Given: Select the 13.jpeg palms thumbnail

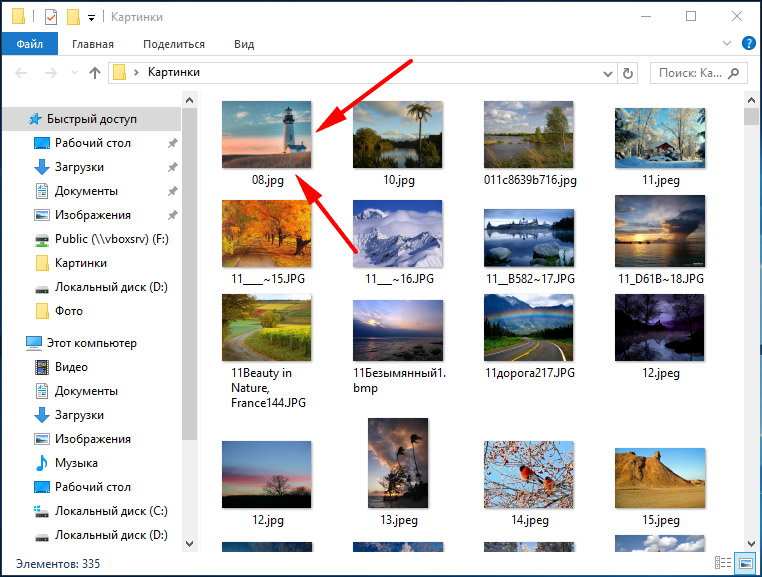Looking at the screenshot, I should point(398,463).
